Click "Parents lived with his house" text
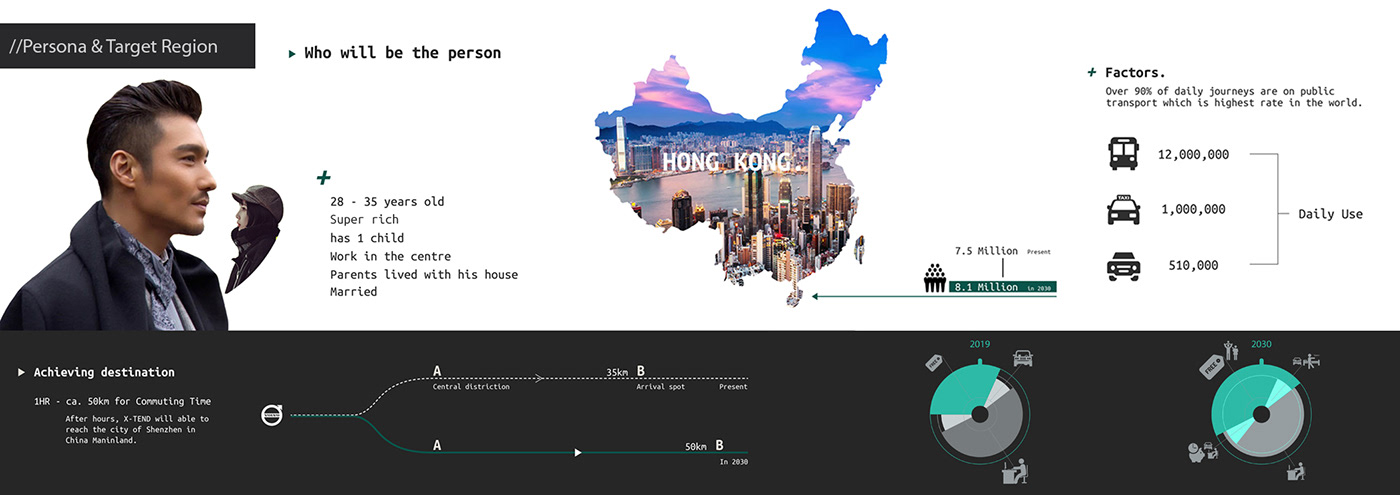 pos(424,274)
